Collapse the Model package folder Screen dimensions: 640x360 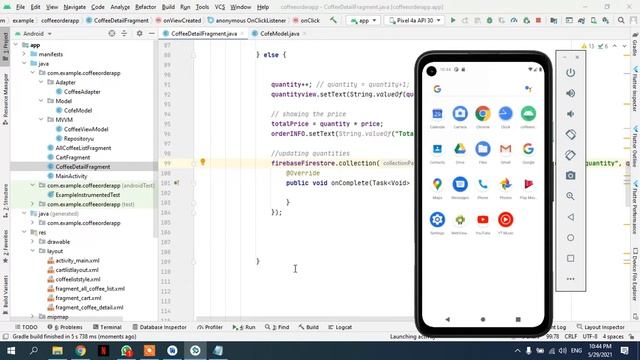click(x=41, y=101)
